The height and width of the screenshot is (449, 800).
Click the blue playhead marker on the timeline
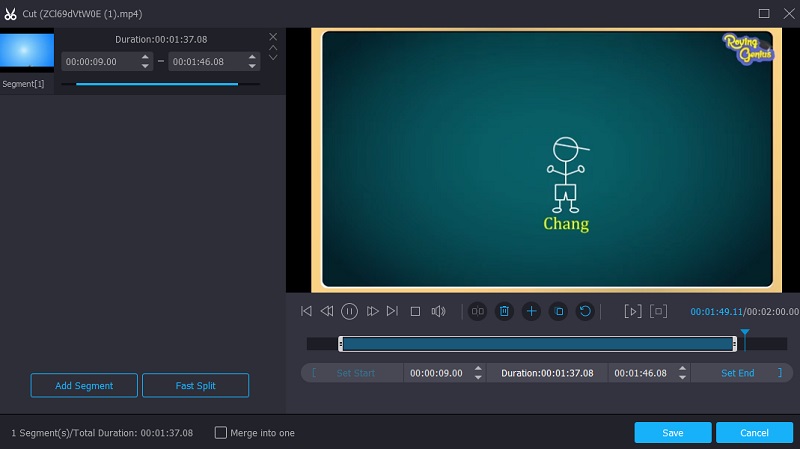[744, 334]
